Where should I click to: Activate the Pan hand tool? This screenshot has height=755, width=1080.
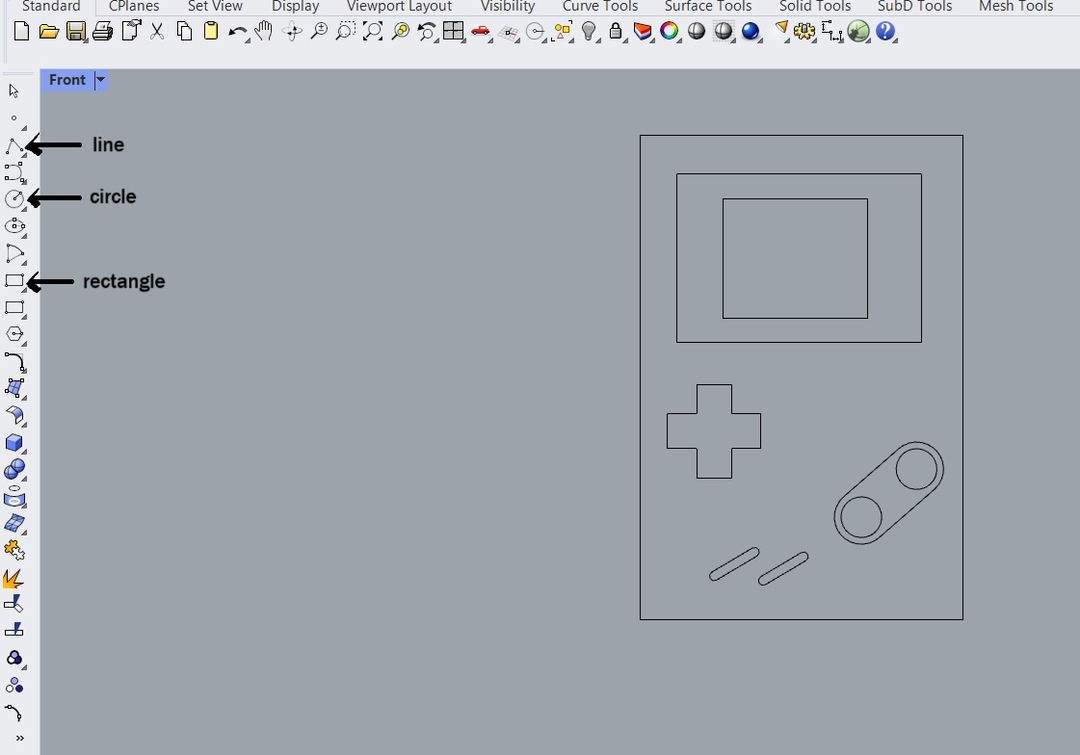pyautogui.click(x=263, y=32)
